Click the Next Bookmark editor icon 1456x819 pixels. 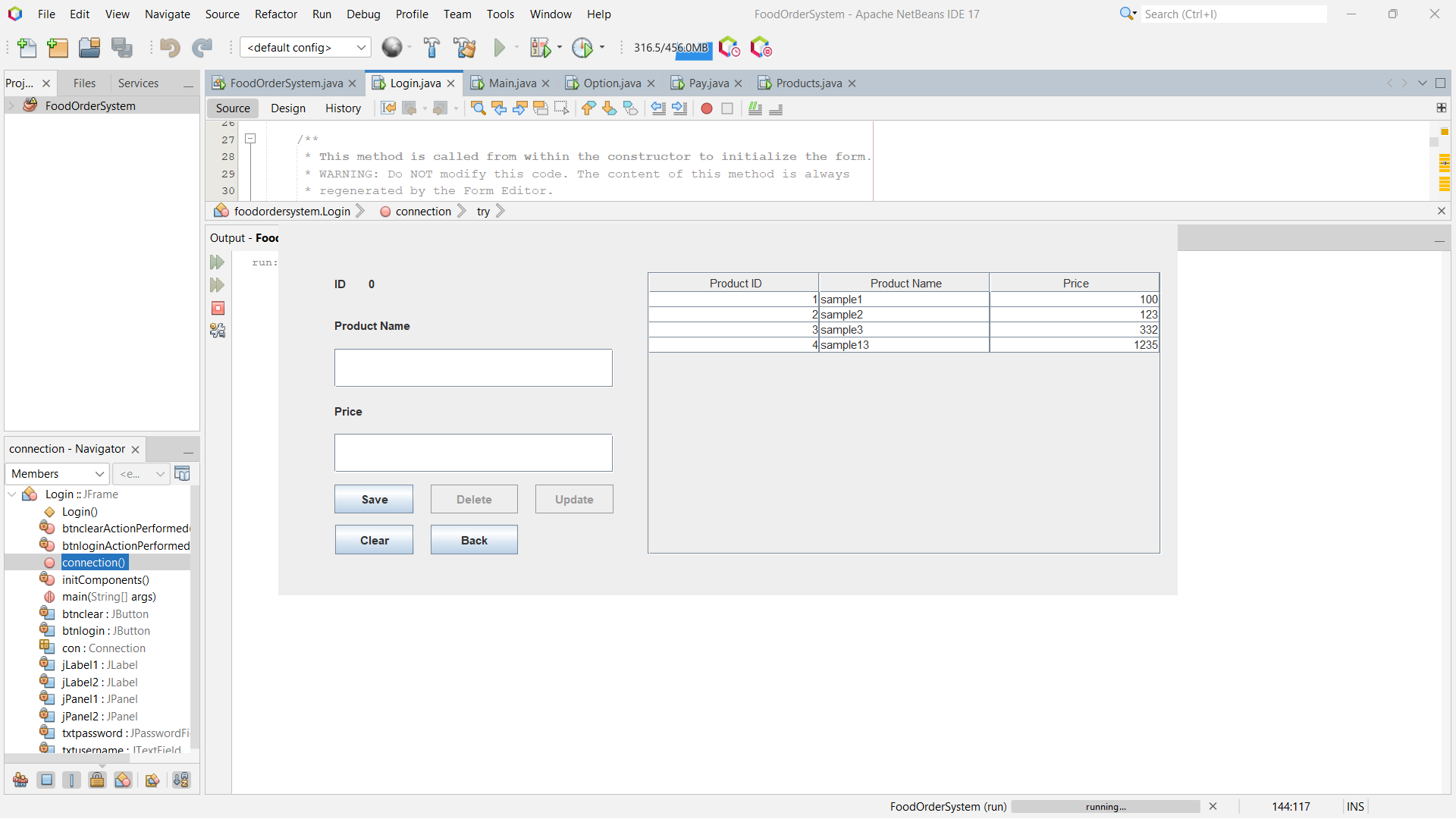609,108
